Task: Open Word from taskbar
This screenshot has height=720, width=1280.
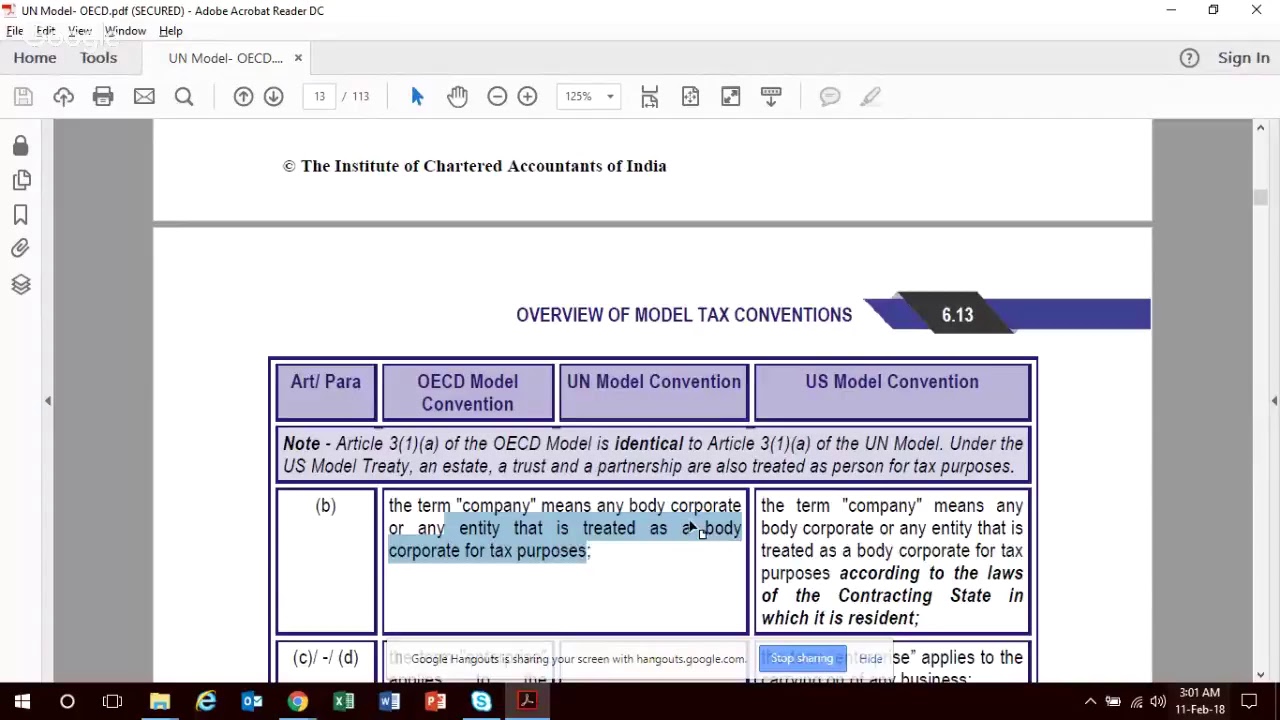Action: 390,702
